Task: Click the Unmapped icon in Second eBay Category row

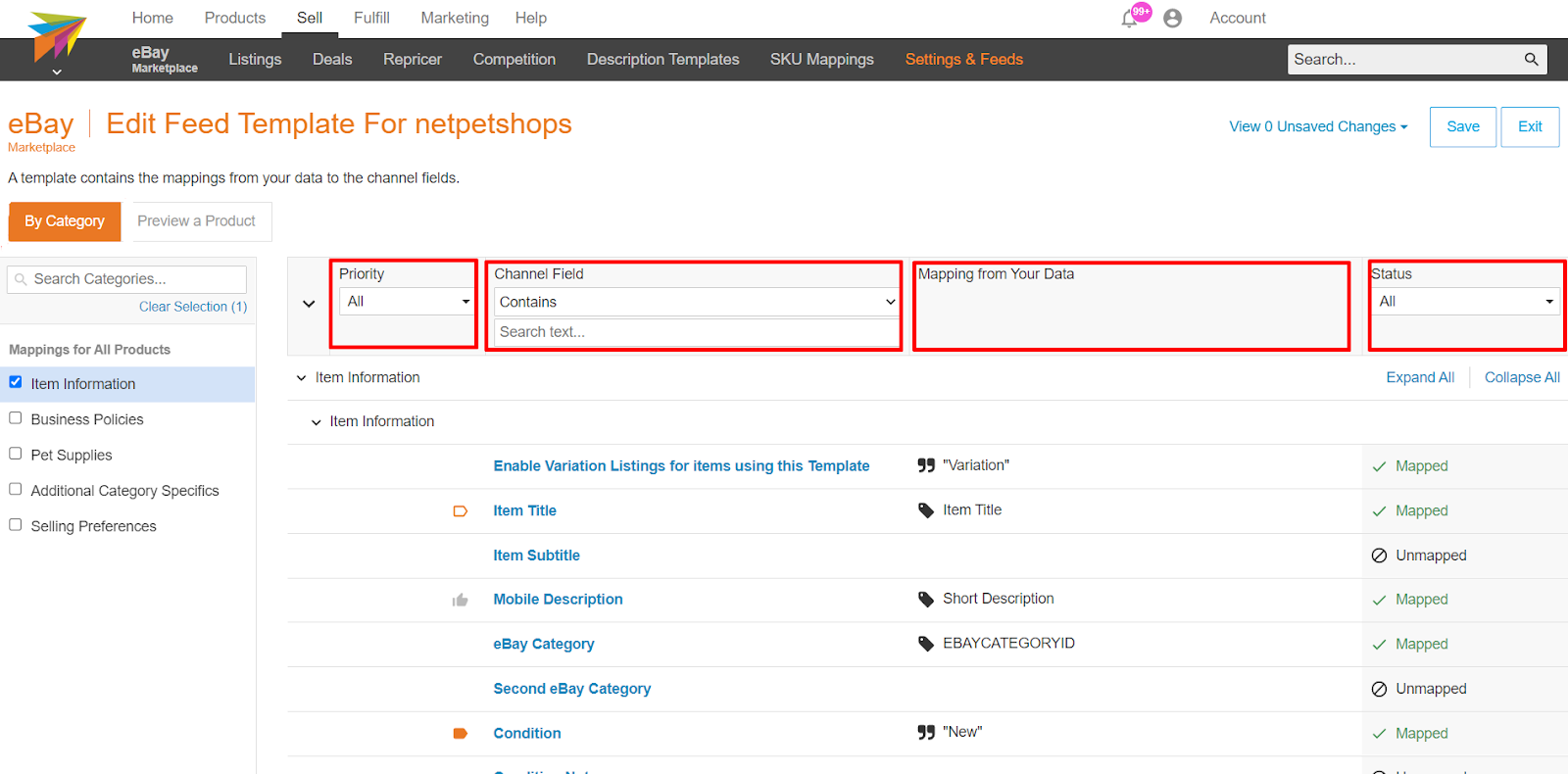Action: coord(1379,689)
